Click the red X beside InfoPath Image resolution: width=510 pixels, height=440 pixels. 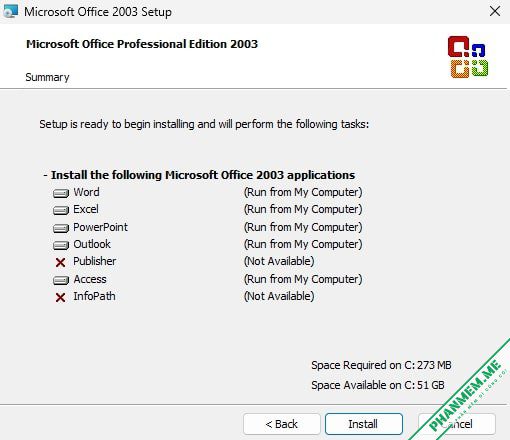click(x=60, y=297)
